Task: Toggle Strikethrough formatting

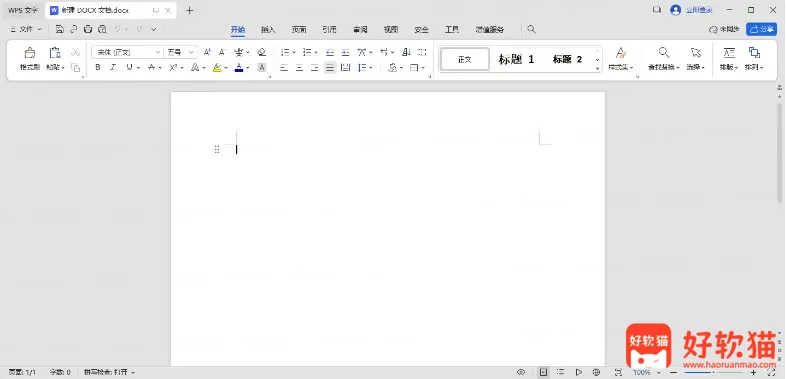Action: pyautogui.click(x=151, y=67)
